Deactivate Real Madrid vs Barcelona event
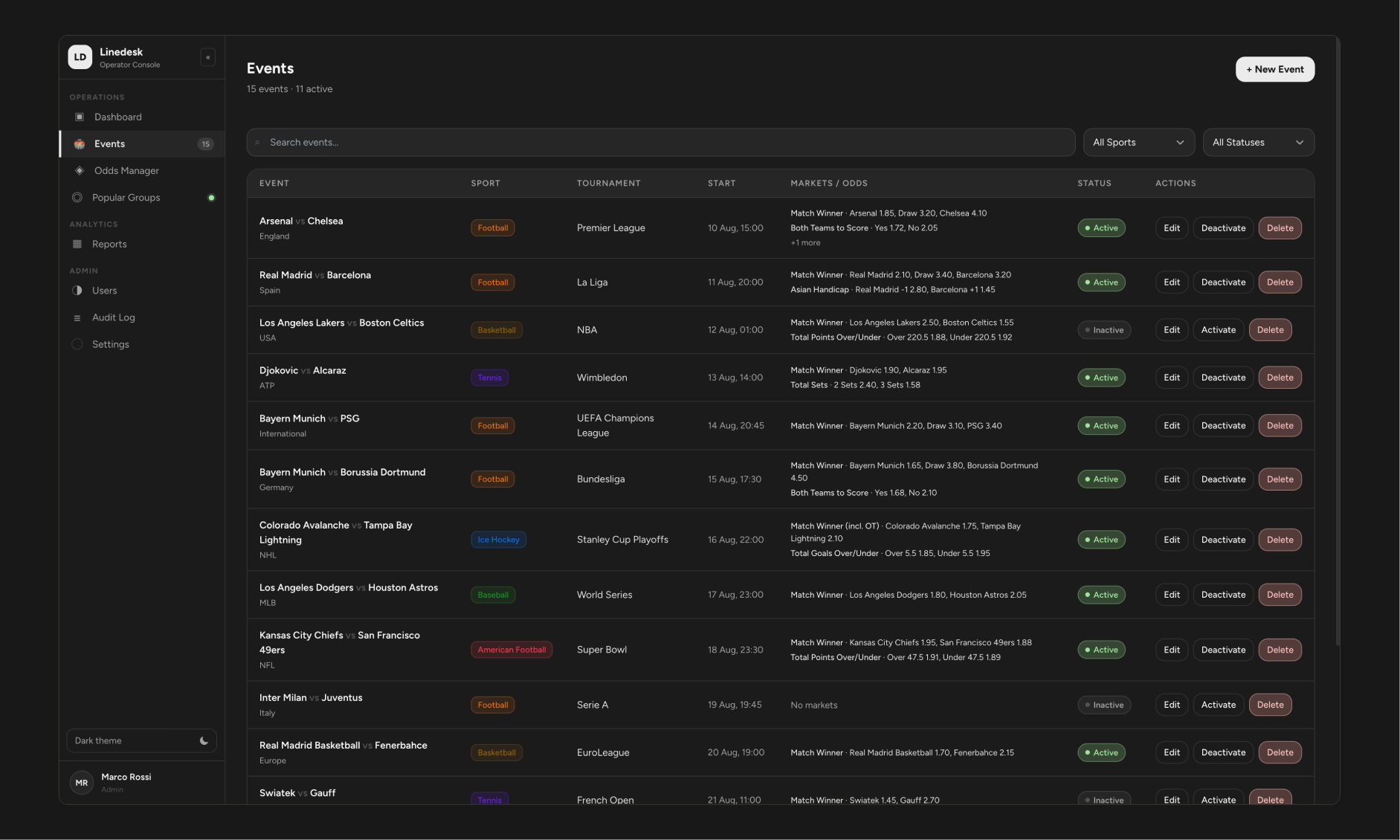 pyautogui.click(x=1223, y=282)
